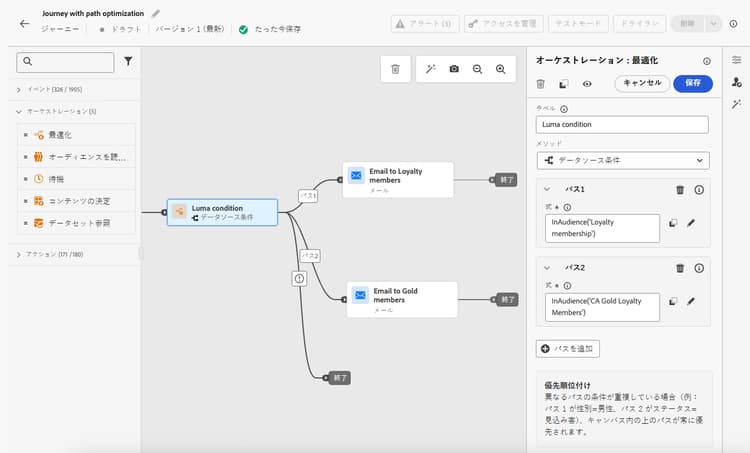Open the method dropdown データソース条件

[623, 160]
